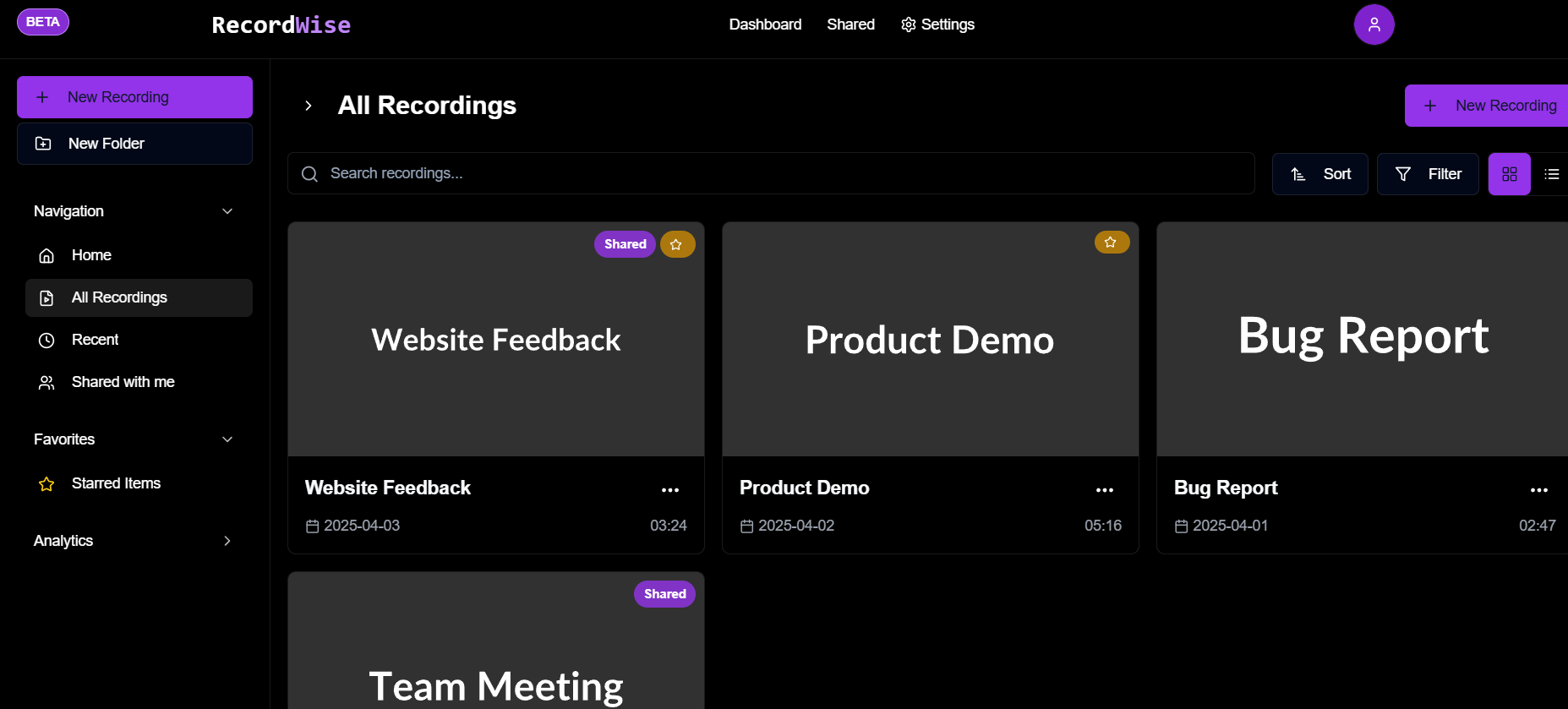Click the calendar icon for Product Demo

[746, 526]
